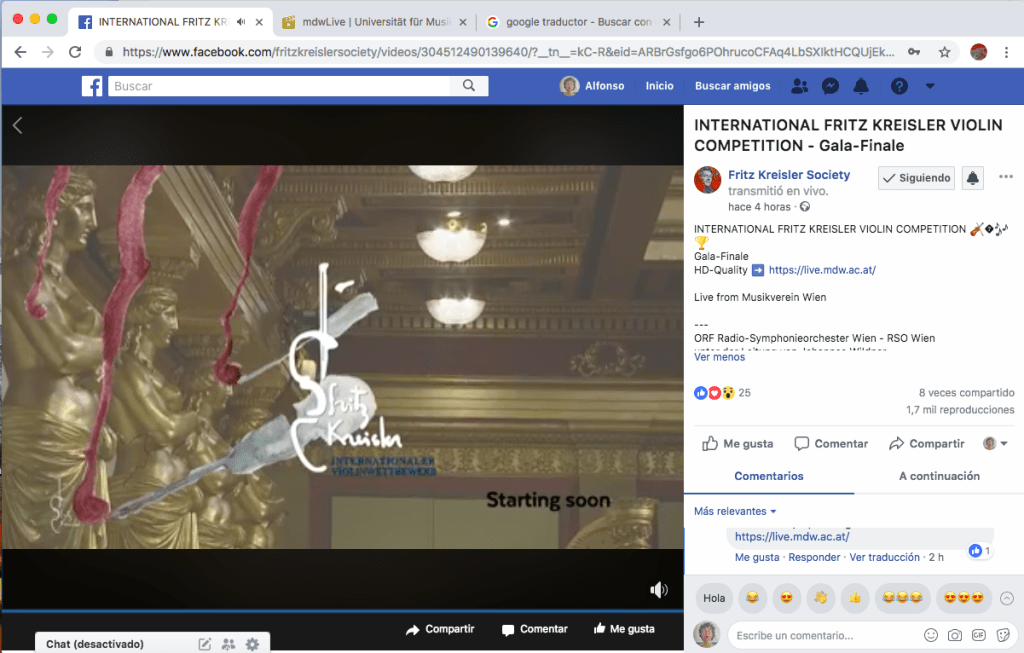The width and height of the screenshot is (1024, 653).
Task: Mute the video with speaker icon
Action: (x=658, y=590)
